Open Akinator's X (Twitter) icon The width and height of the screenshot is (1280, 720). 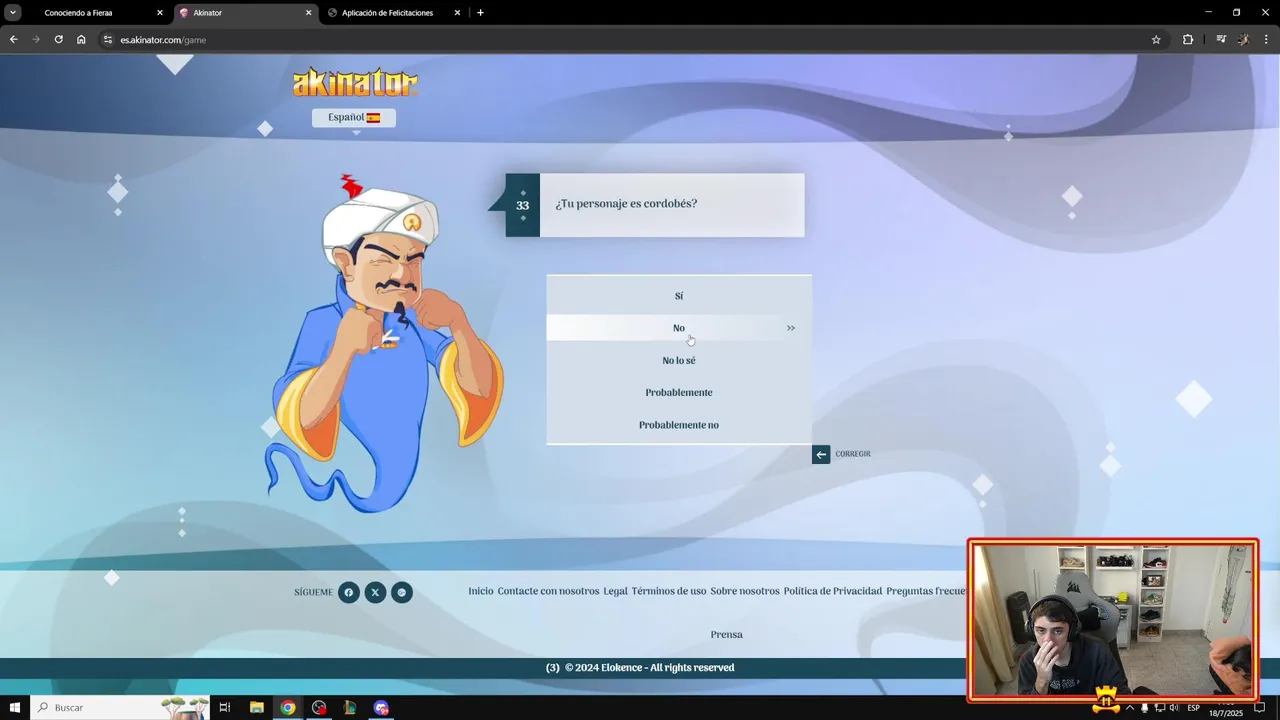(375, 592)
